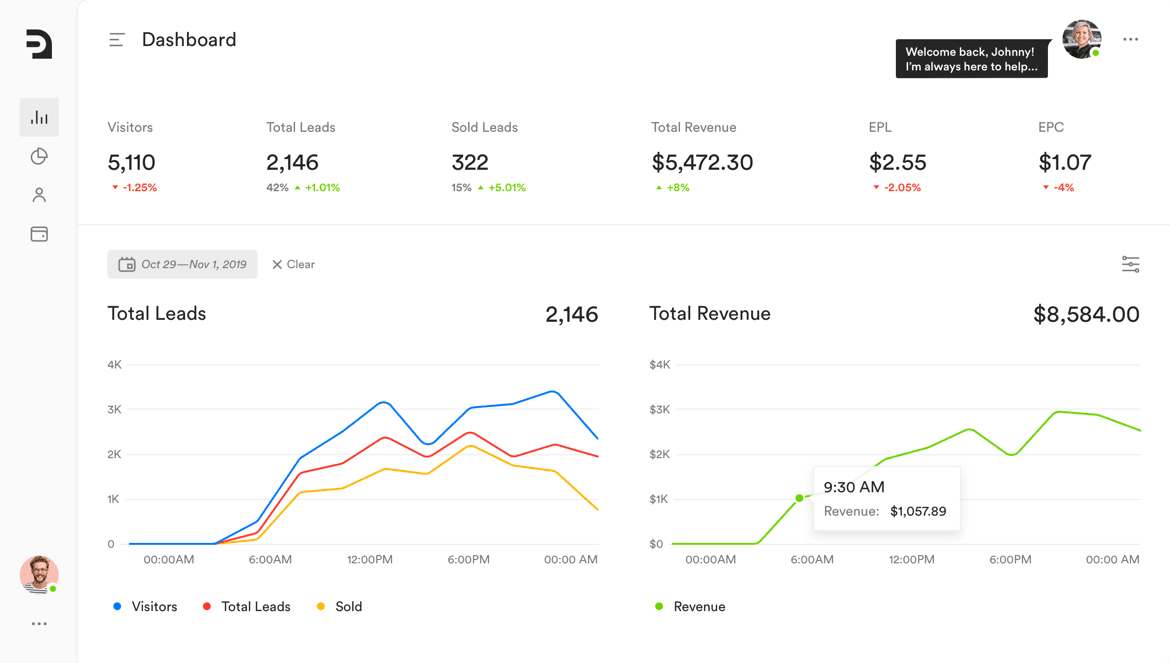Viewport: 1170px width, 663px height.
Task: Open the top-right three-dot options menu
Action: coord(1130,40)
